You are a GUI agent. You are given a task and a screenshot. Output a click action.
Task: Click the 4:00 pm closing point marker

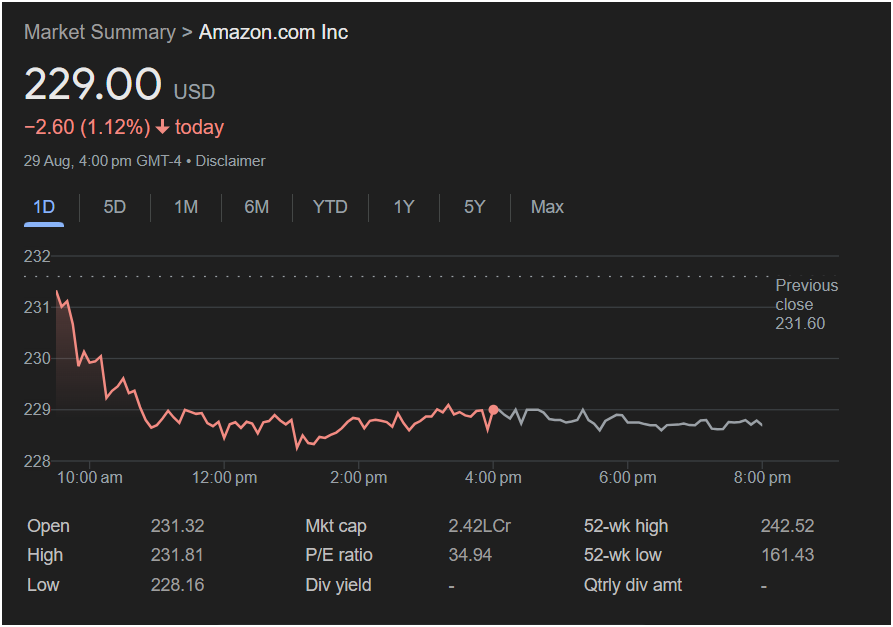(x=493, y=409)
